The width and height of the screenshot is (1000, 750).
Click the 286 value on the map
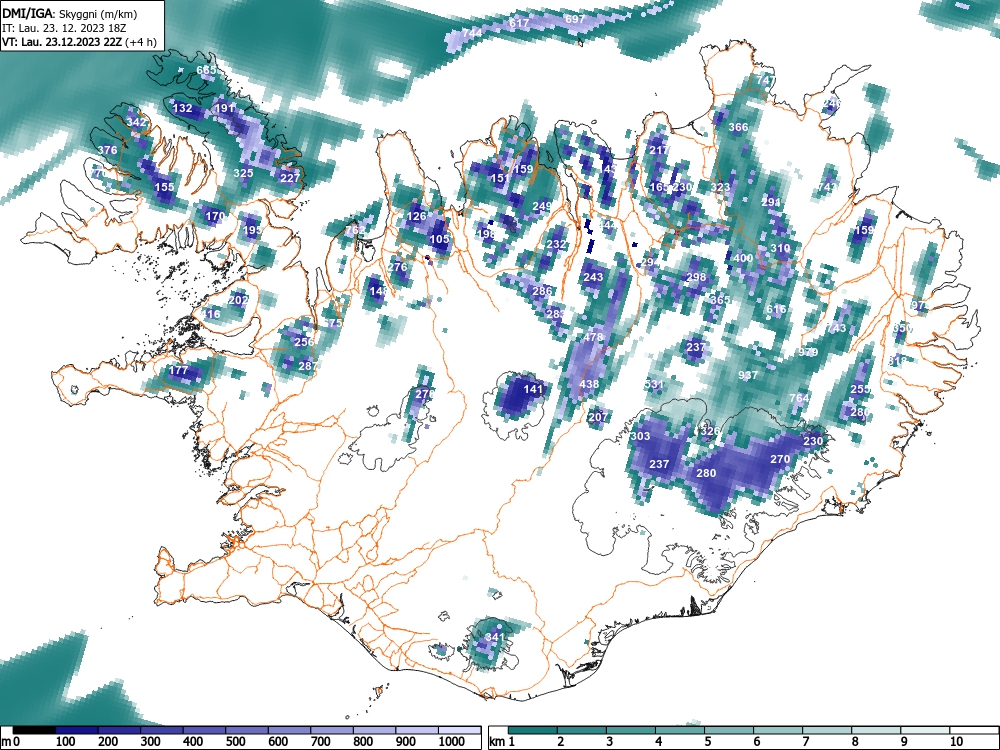point(542,291)
